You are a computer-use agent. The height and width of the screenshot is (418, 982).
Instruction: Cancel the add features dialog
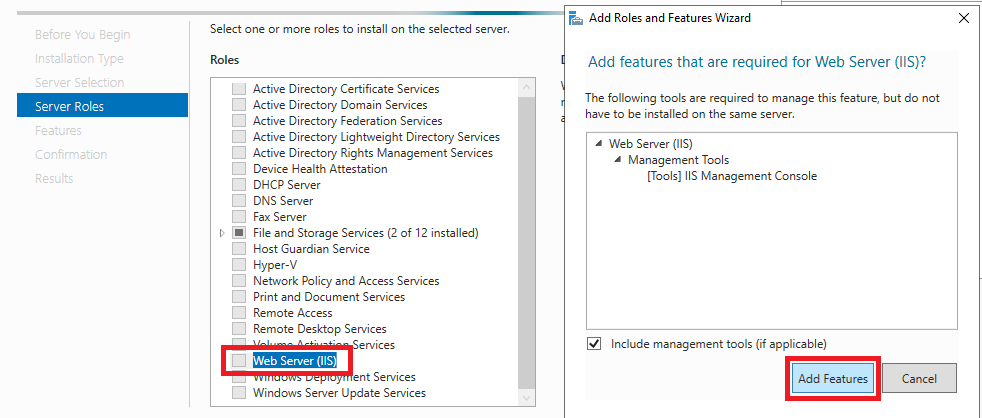pos(919,379)
